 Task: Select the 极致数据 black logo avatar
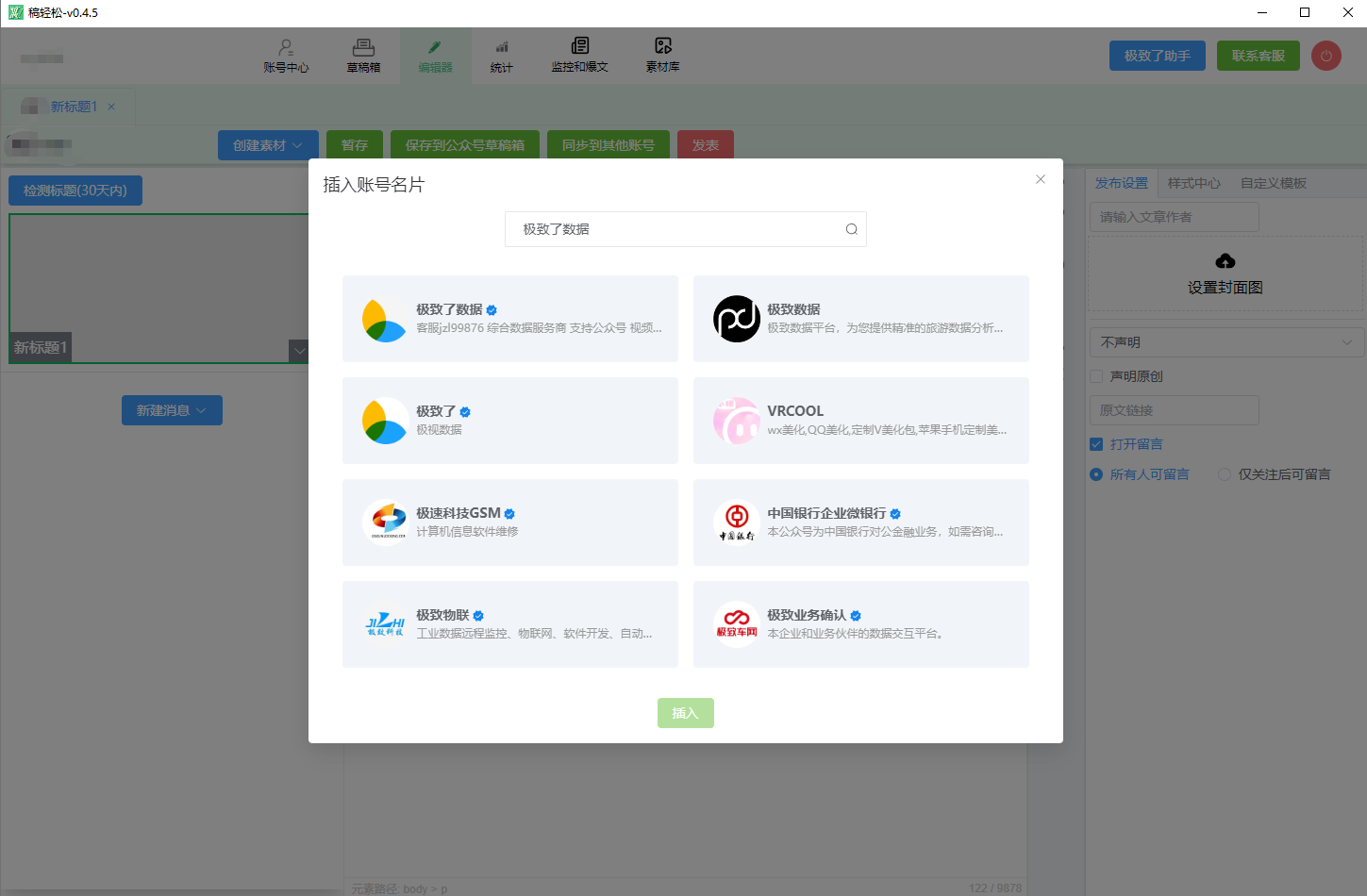click(737, 319)
